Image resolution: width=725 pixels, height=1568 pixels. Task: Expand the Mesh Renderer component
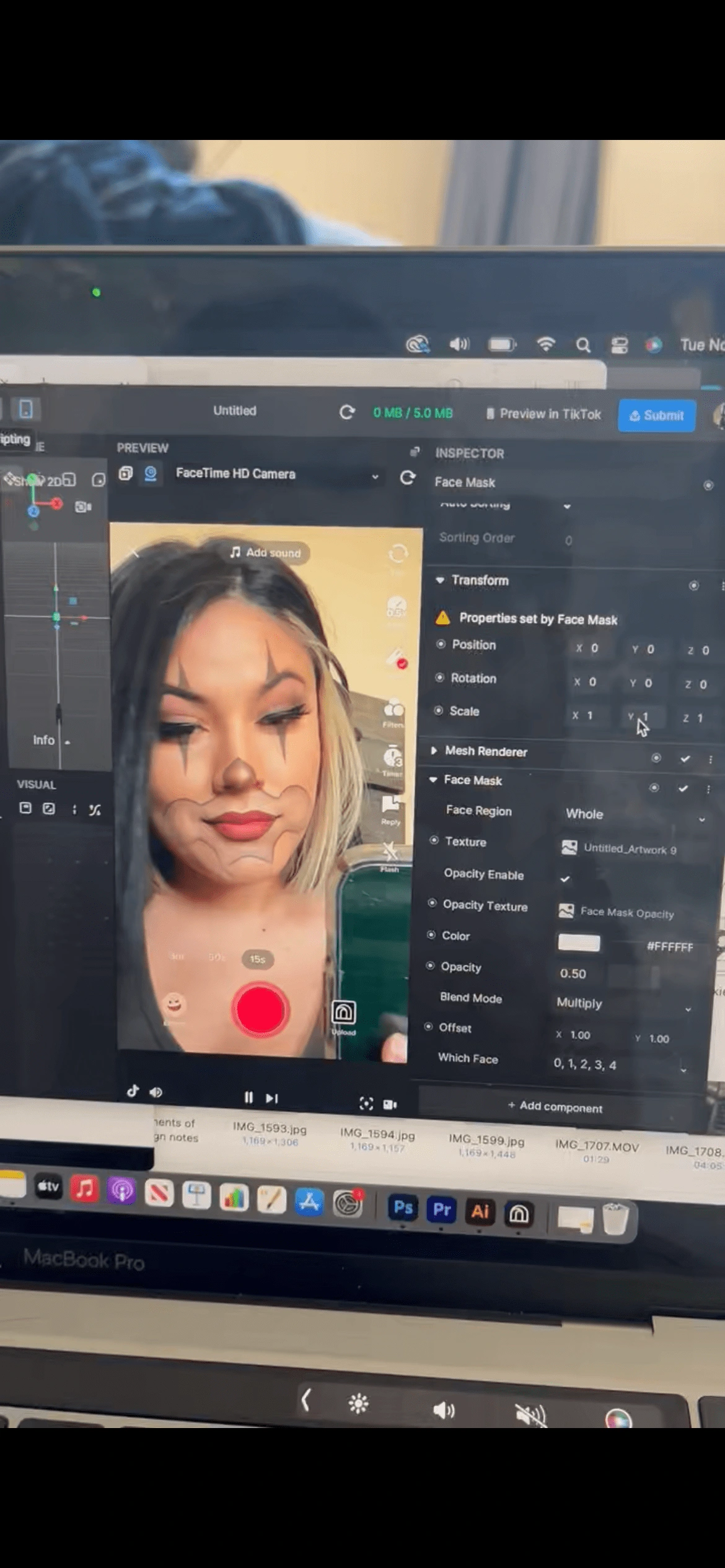[434, 751]
